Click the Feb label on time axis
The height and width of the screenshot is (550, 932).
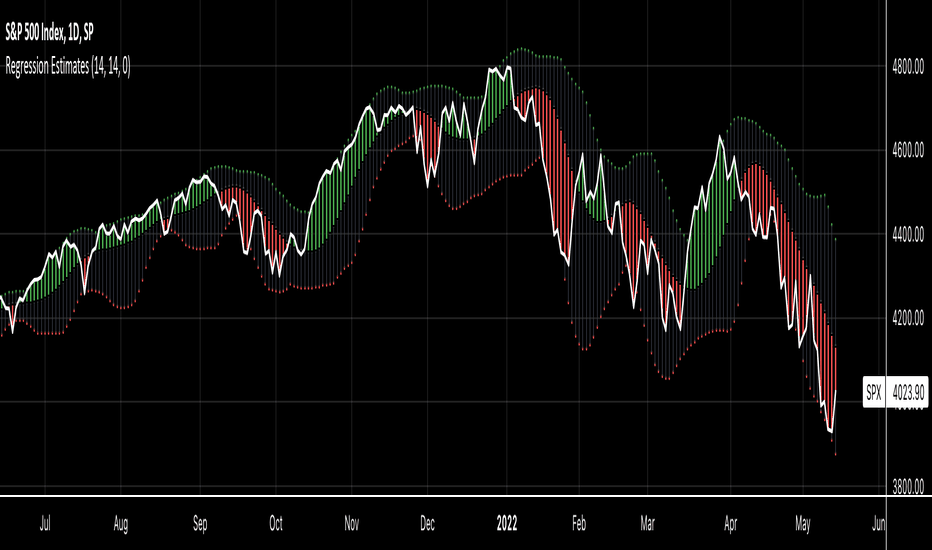pos(579,523)
